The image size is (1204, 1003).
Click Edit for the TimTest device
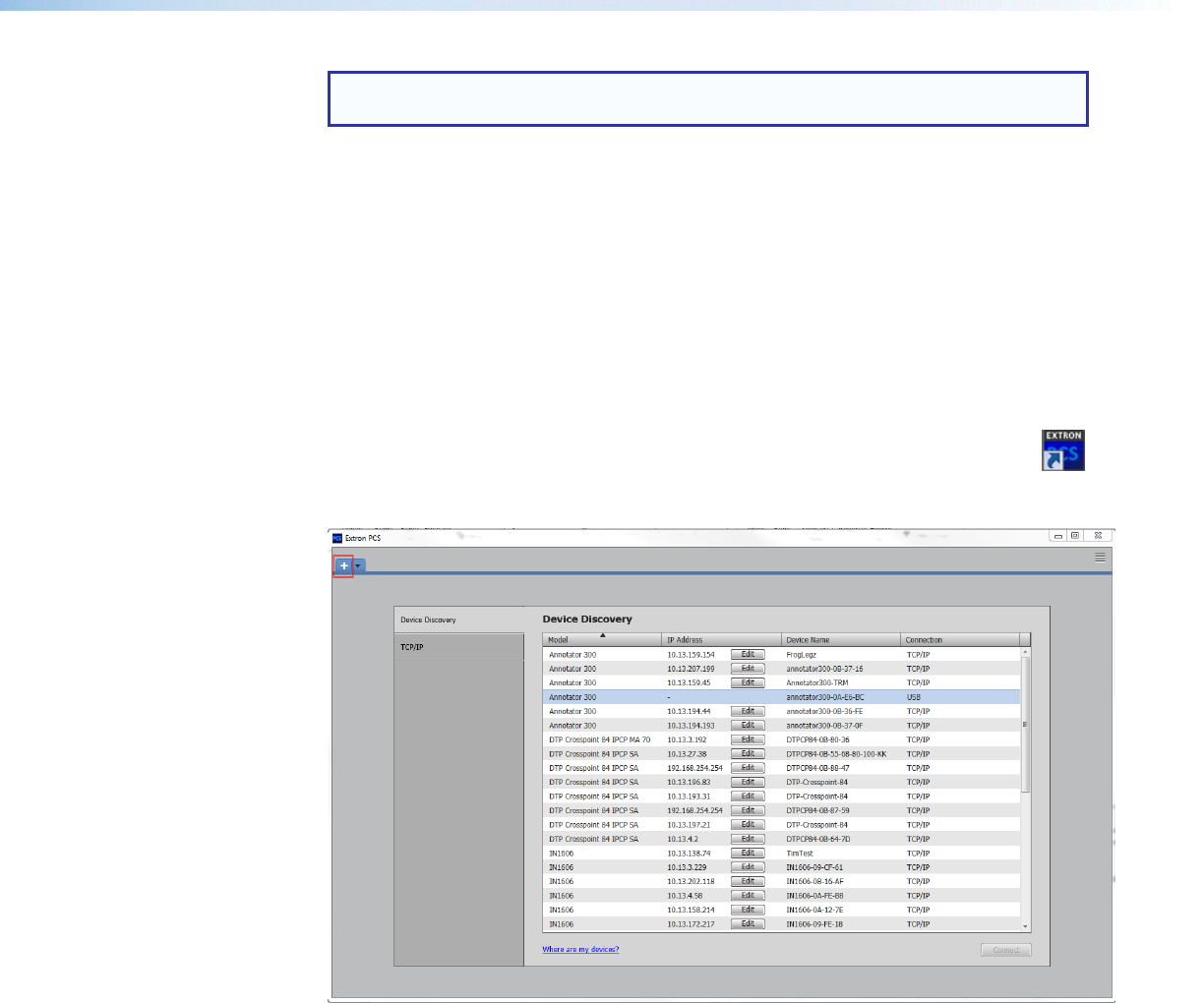(748, 854)
